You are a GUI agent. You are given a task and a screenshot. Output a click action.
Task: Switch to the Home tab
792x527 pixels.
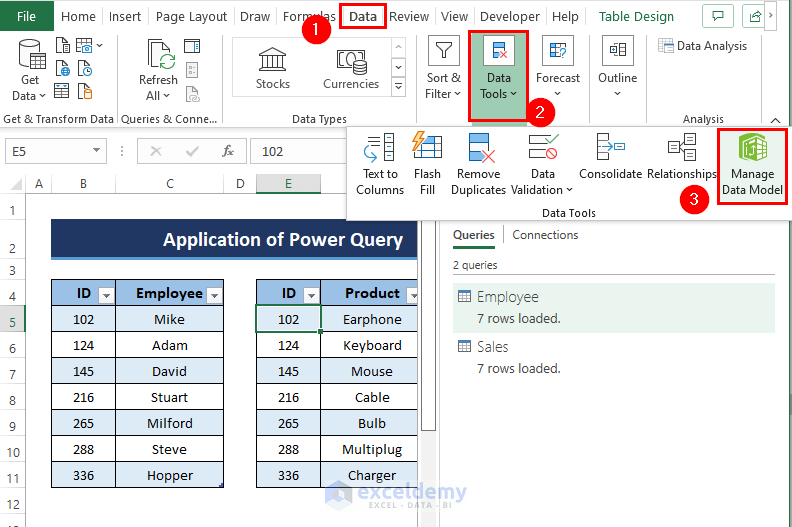[x=78, y=17]
